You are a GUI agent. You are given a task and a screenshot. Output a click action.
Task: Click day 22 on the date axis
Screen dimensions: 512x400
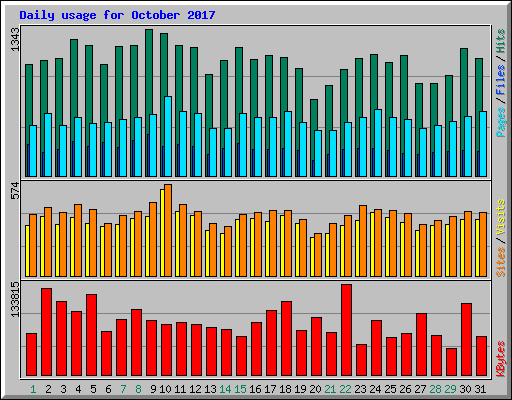click(x=345, y=389)
